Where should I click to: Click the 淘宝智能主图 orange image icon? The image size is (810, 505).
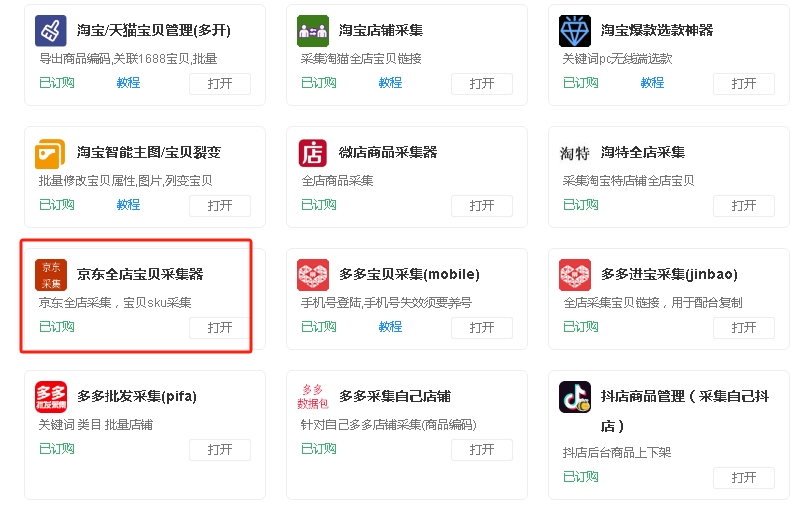pos(51,153)
